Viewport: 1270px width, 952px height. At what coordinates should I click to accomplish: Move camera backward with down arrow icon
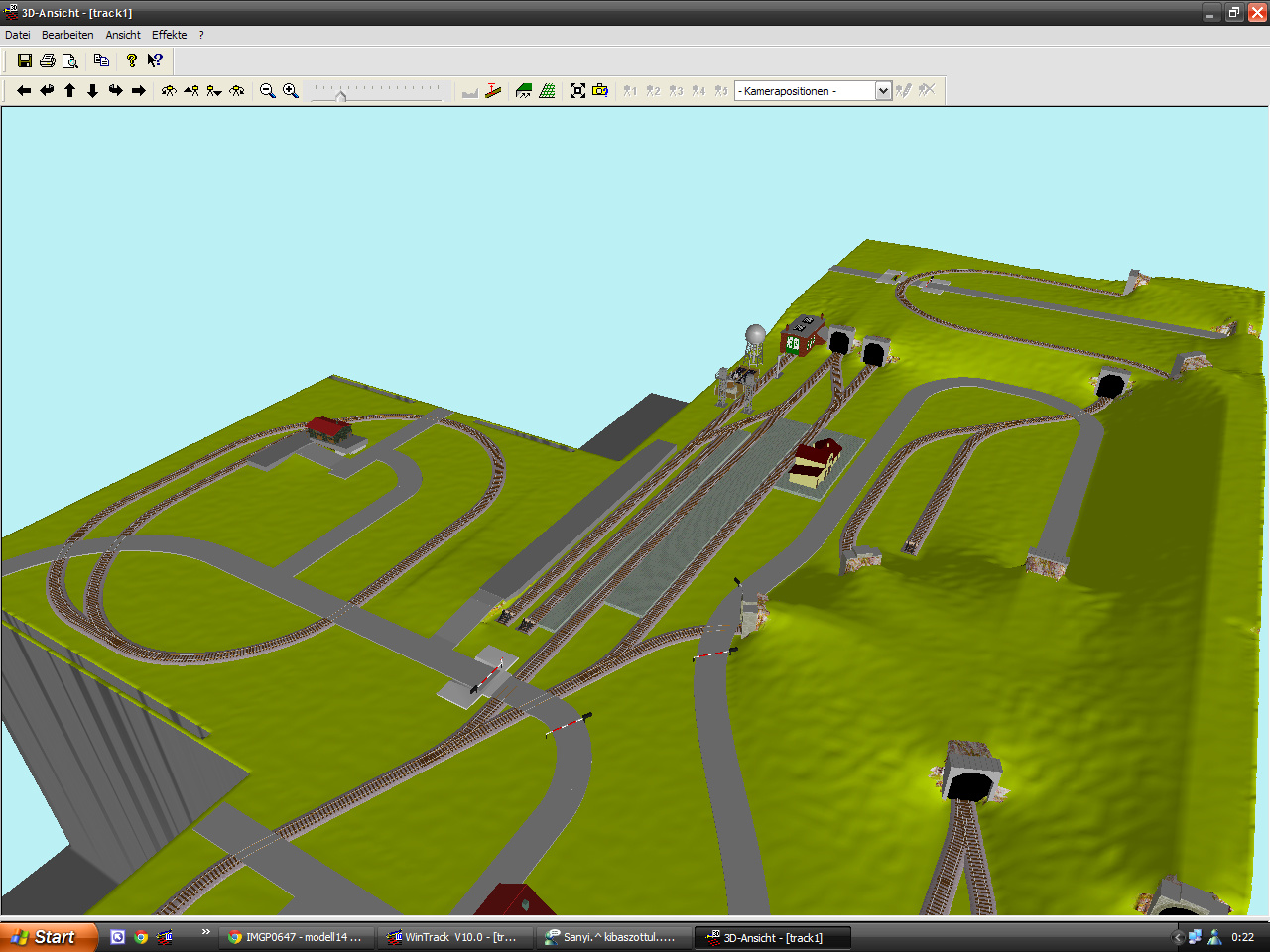[92, 90]
